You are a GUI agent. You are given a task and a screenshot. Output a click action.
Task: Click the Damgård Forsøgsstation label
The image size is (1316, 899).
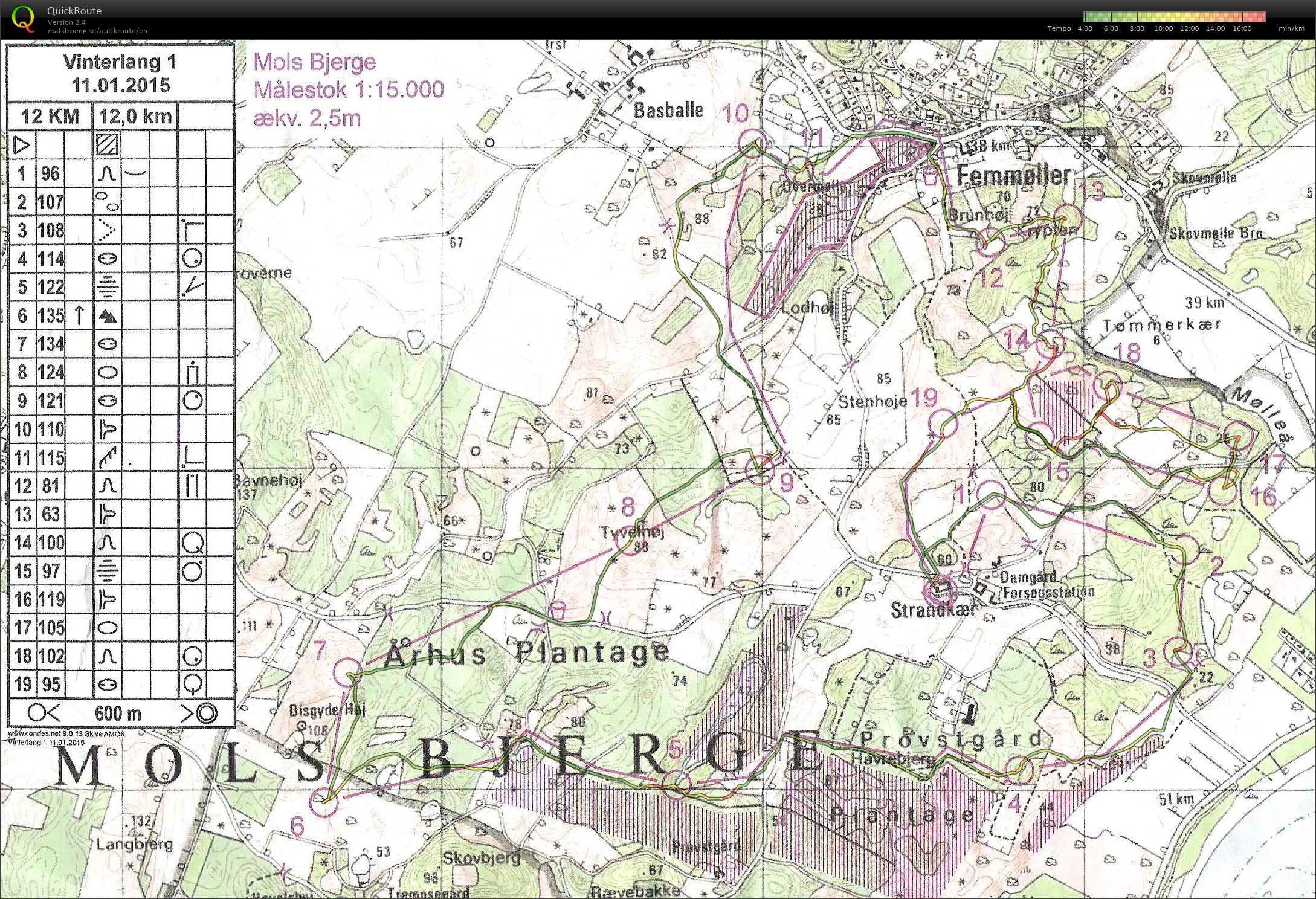(x=1046, y=584)
